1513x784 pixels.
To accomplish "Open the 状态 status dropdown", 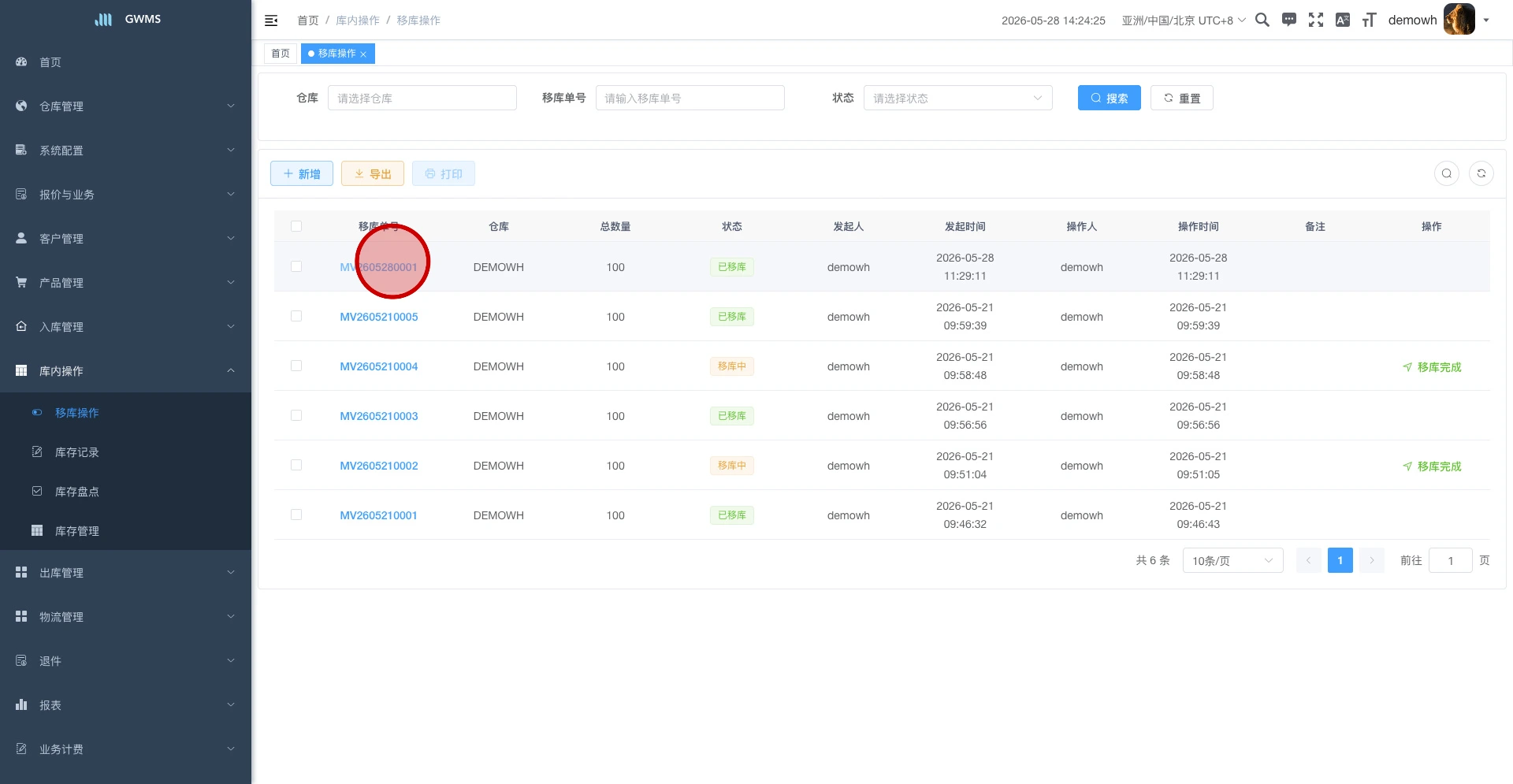I will (958, 98).
